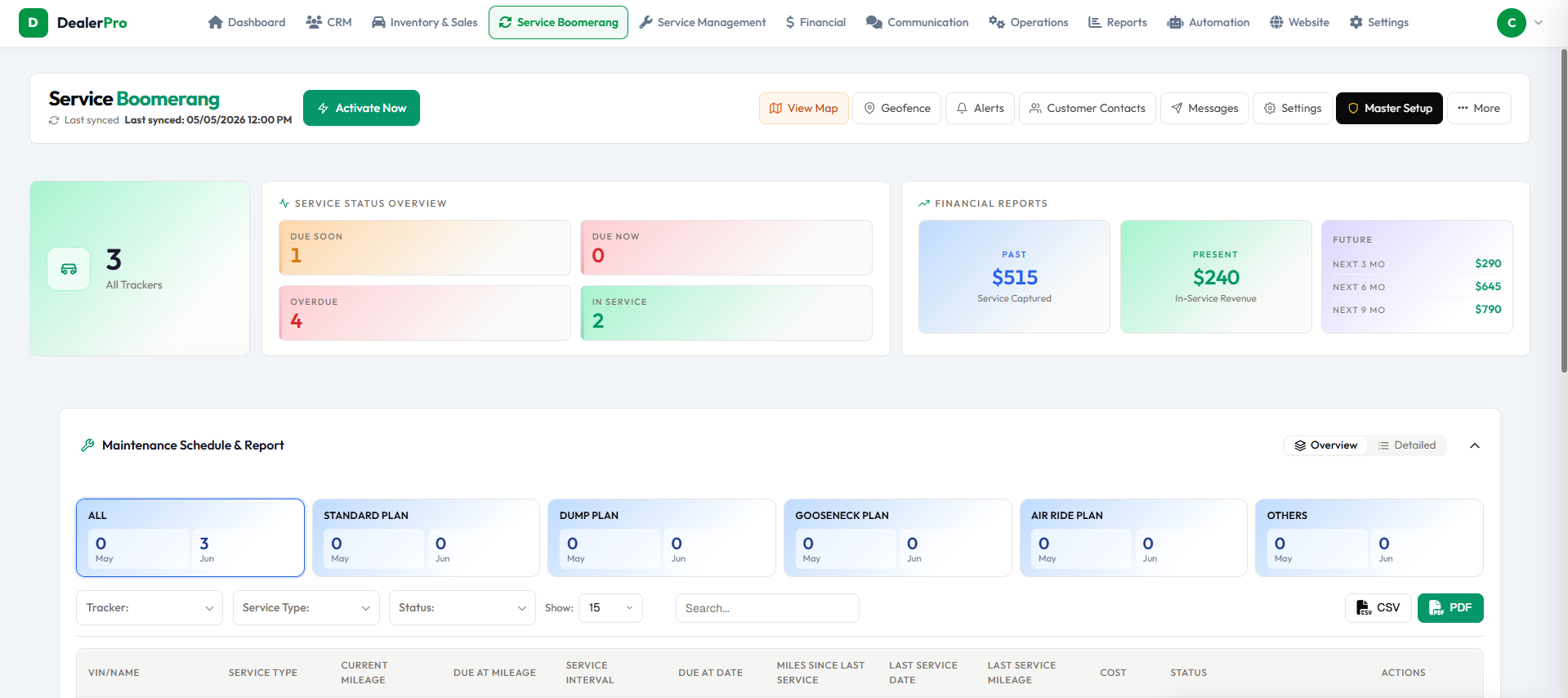Export table as PDF
The image size is (1568, 698).
pos(1450,608)
